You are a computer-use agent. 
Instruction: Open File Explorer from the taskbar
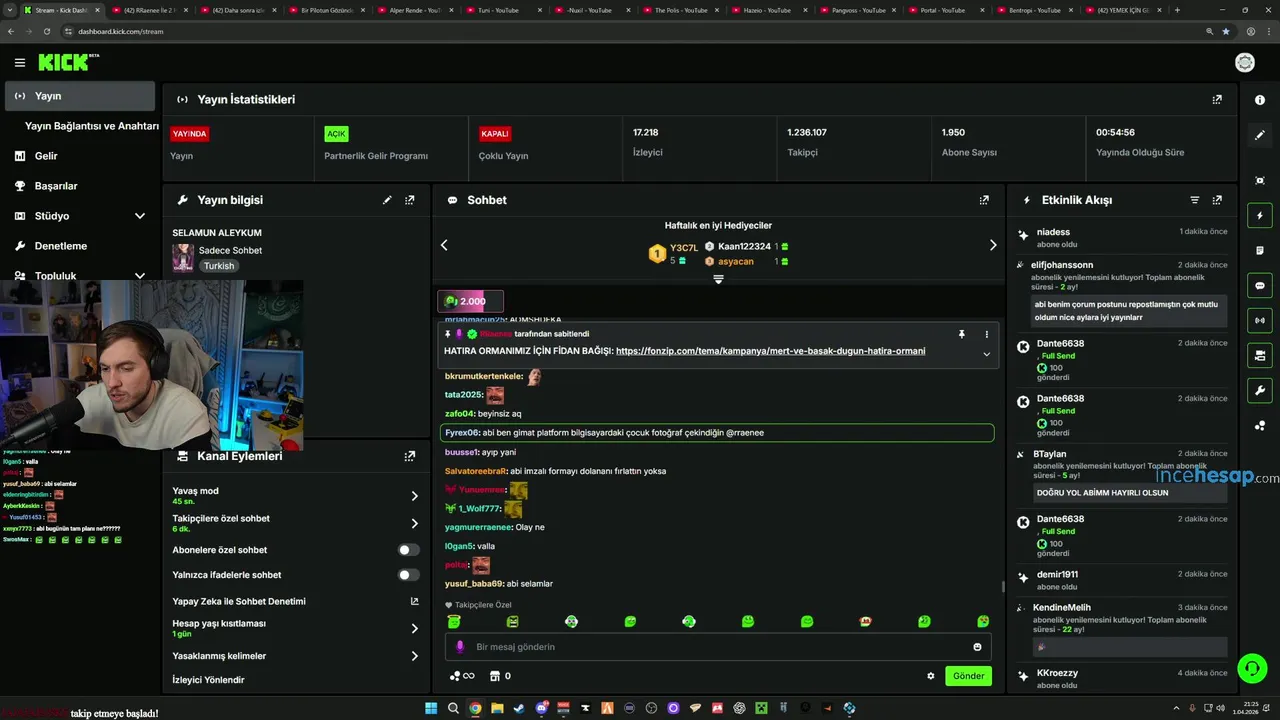[497, 708]
